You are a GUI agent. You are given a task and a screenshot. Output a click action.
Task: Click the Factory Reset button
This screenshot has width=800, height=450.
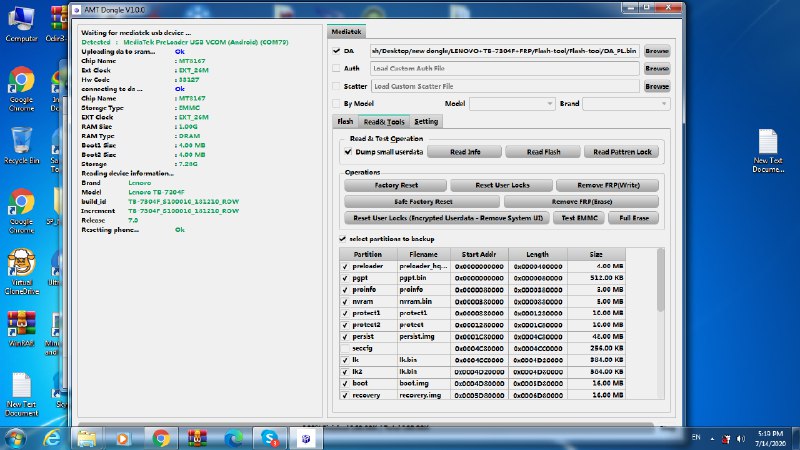395,185
